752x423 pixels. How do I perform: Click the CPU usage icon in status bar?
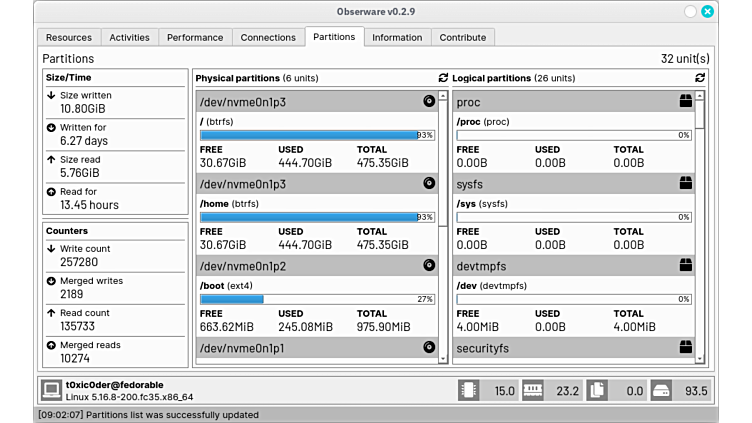(x=468, y=390)
